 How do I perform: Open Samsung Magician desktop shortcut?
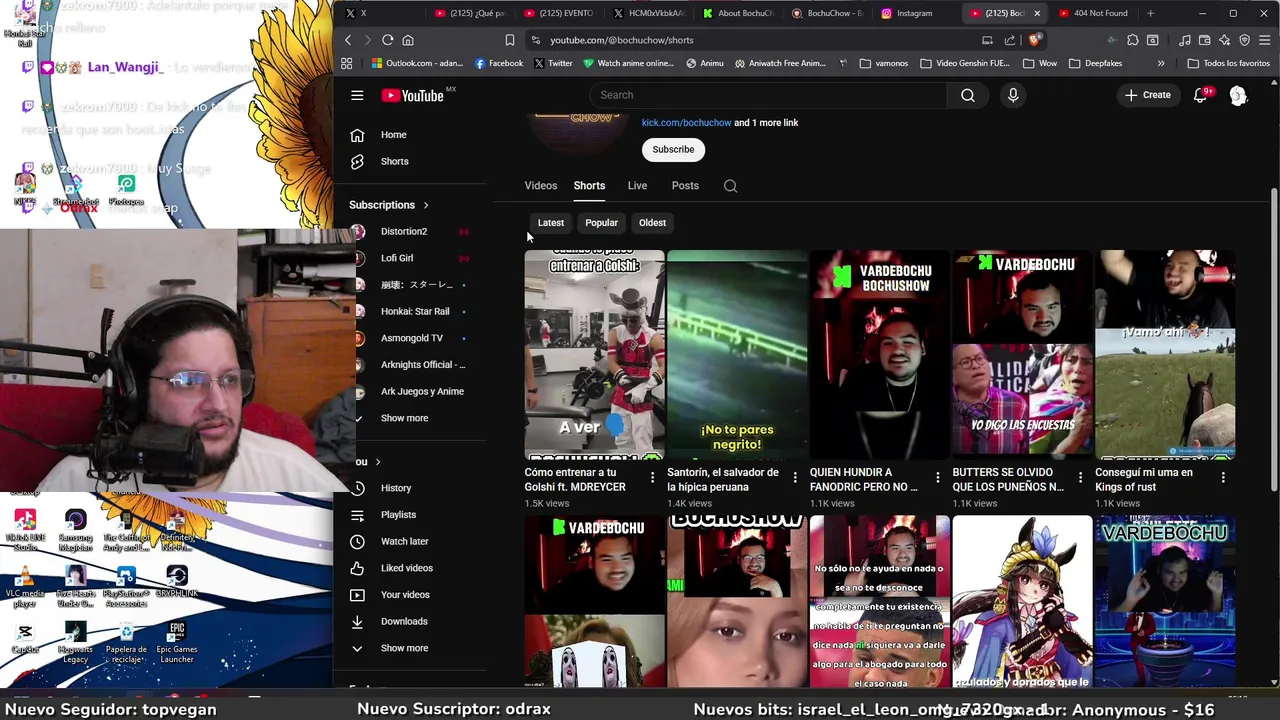75,531
